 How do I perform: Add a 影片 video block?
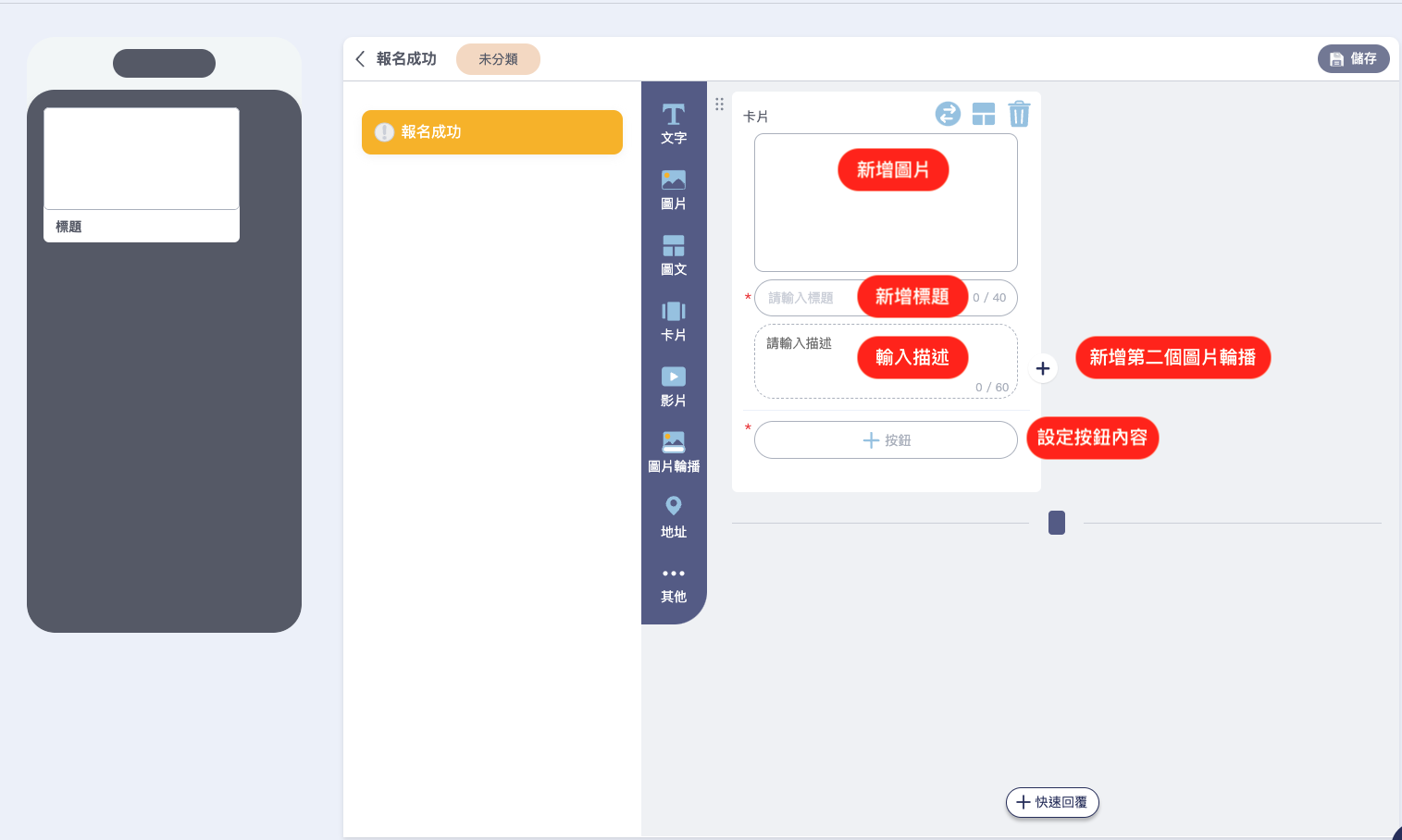click(673, 386)
